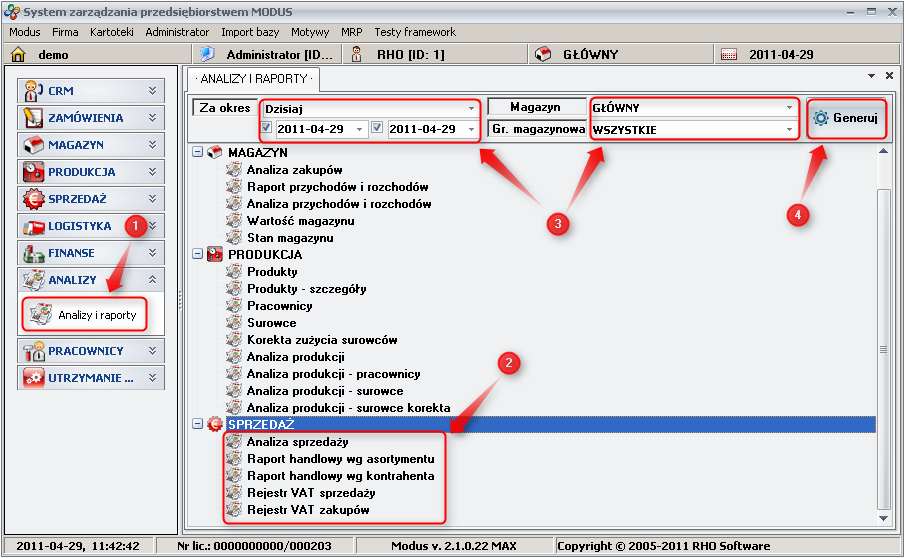The width and height of the screenshot is (905, 558).
Task: Click the MAGAZYN group icon in report tree
Action: click(214, 152)
